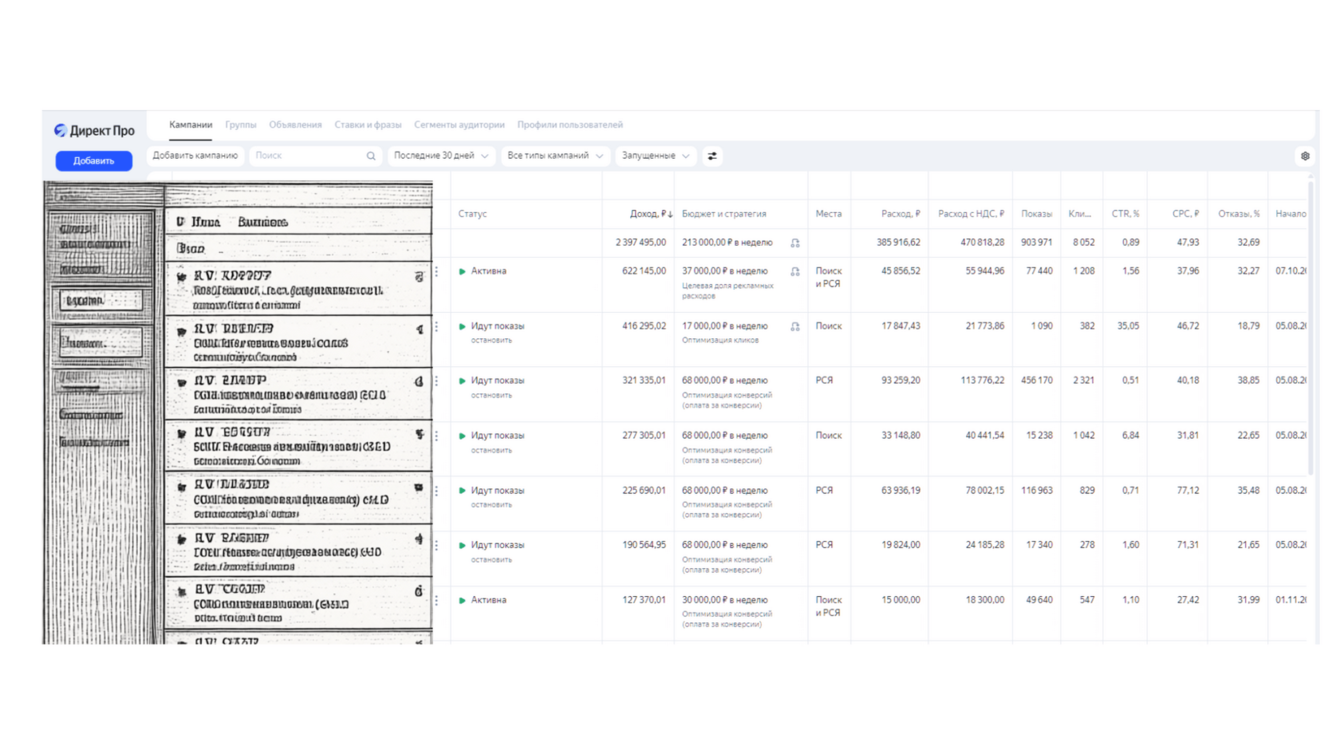
Task: Click the Директ Про logo icon
Action: (60, 130)
